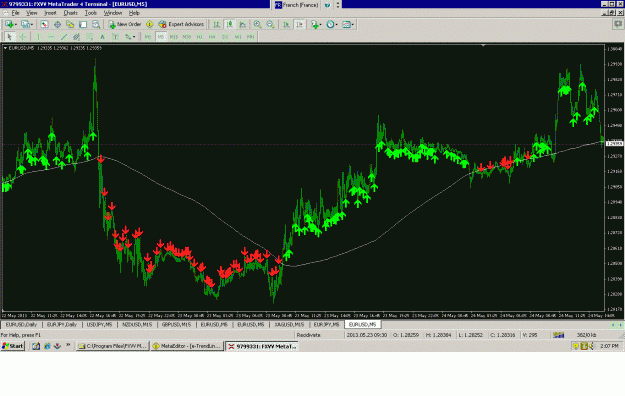Set timeframe to M1

pos(148,37)
